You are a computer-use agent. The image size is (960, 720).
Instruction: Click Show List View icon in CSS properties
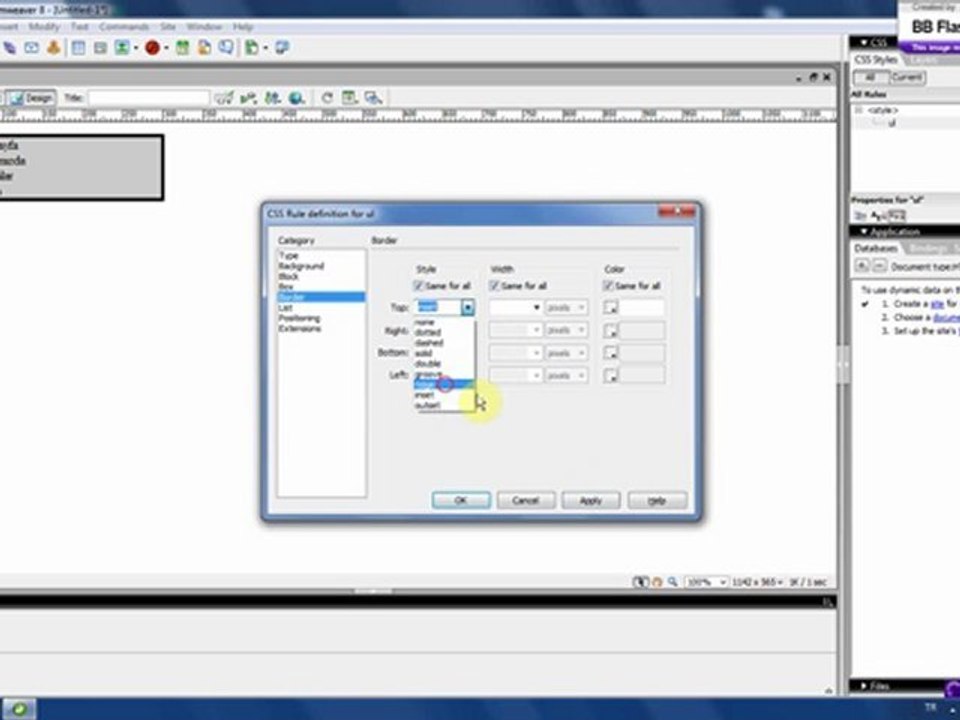point(878,216)
